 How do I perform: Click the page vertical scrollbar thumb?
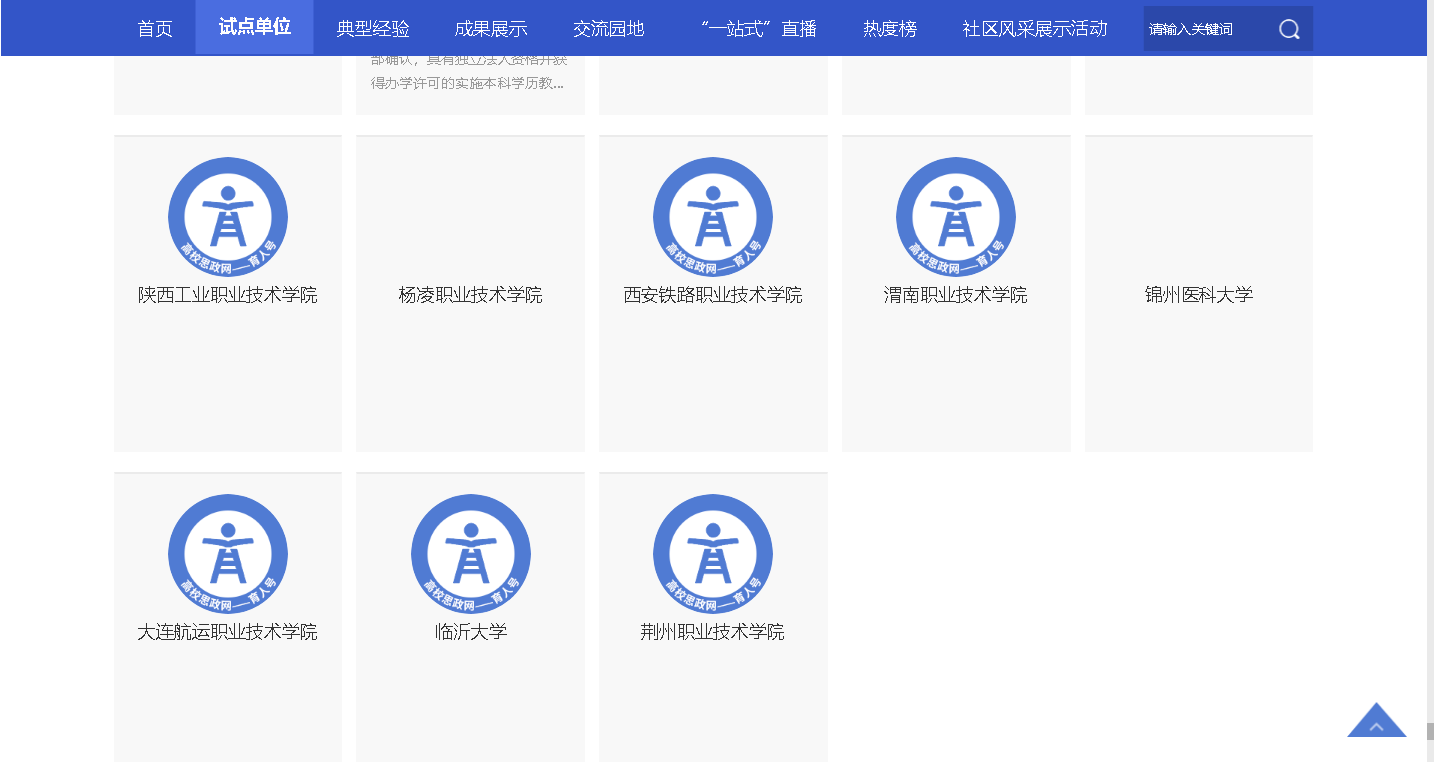(1430, 731)
